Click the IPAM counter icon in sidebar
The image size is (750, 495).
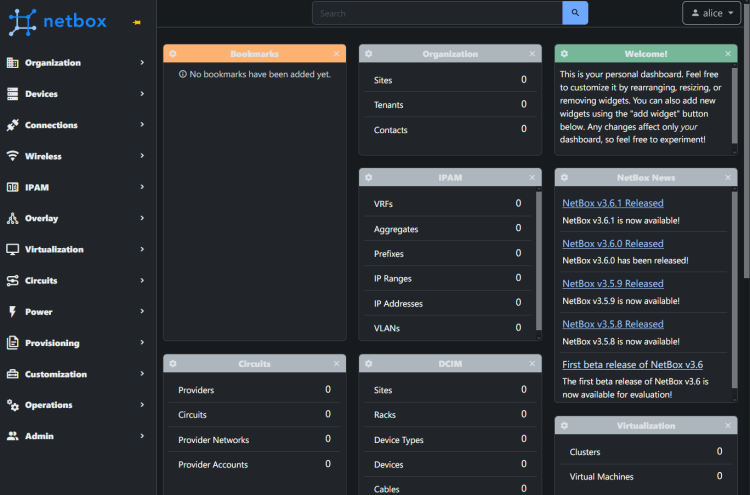point(12,187)
